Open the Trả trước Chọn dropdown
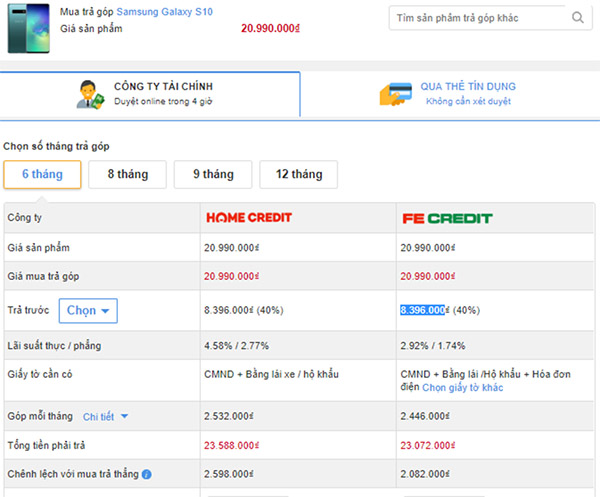Screen dimensions: 600x497 tap(88, 311)
